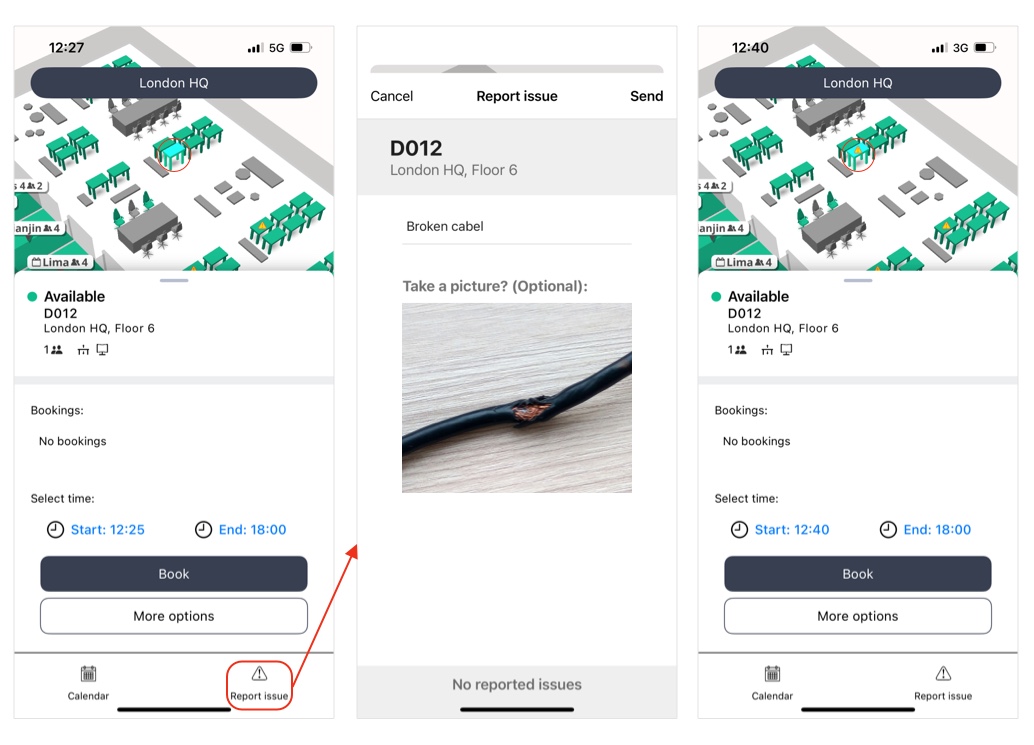Open Calendar icon in left screen
This screenshot has width=1034, height=745.
(x=88, y=674)
